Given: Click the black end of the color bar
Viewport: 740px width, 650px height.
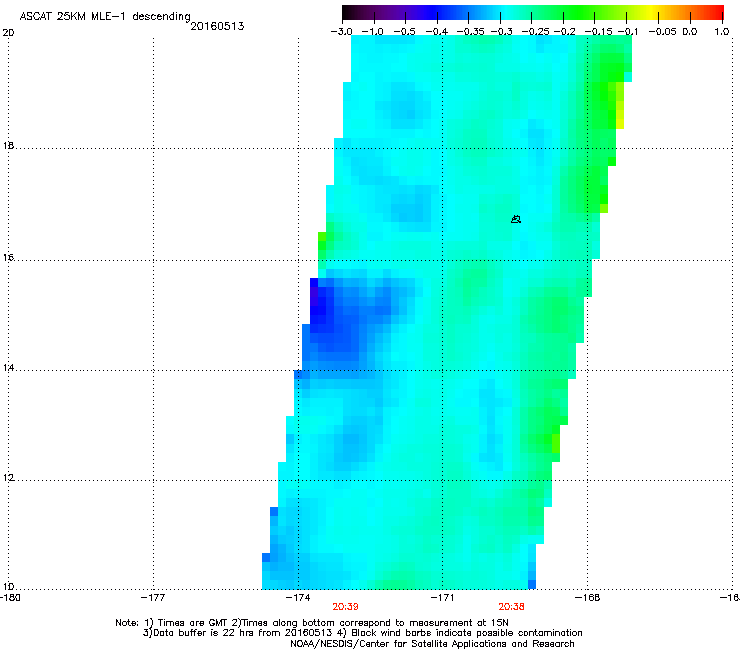Looking at the screenshot, I should (349, 13).
